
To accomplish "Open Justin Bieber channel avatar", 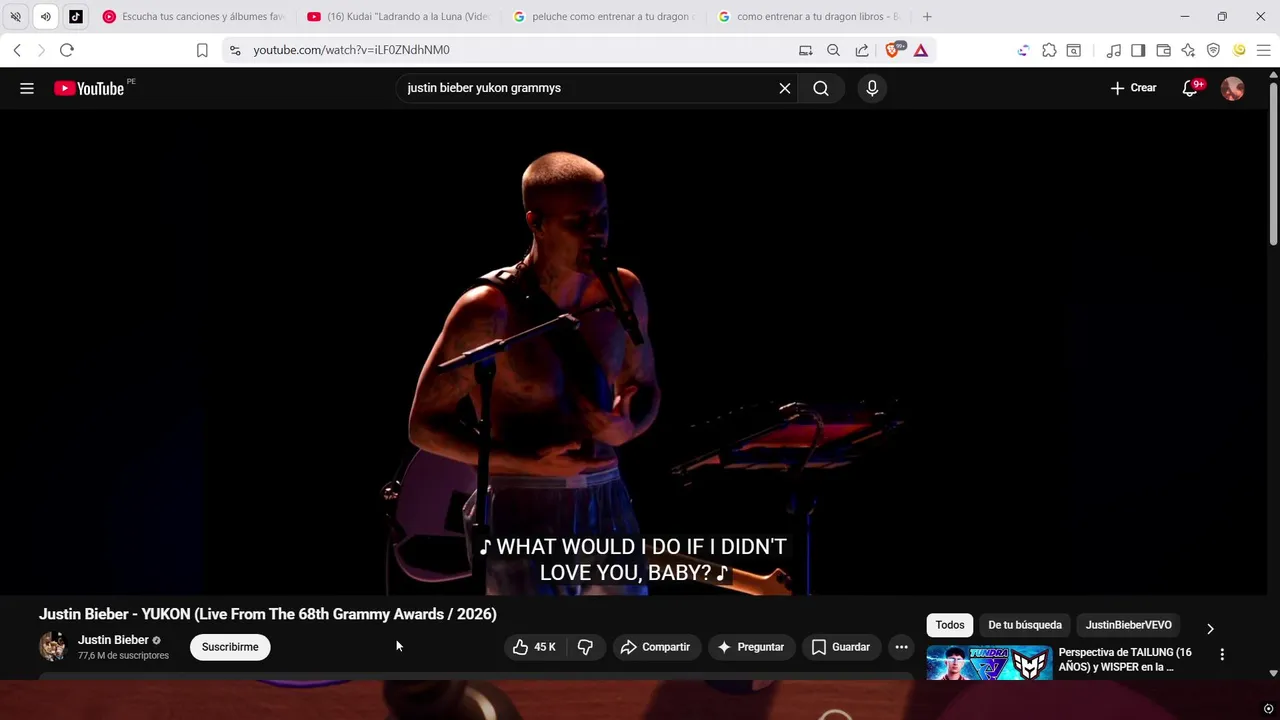I will pyautogui.click(x=53, y=646).
